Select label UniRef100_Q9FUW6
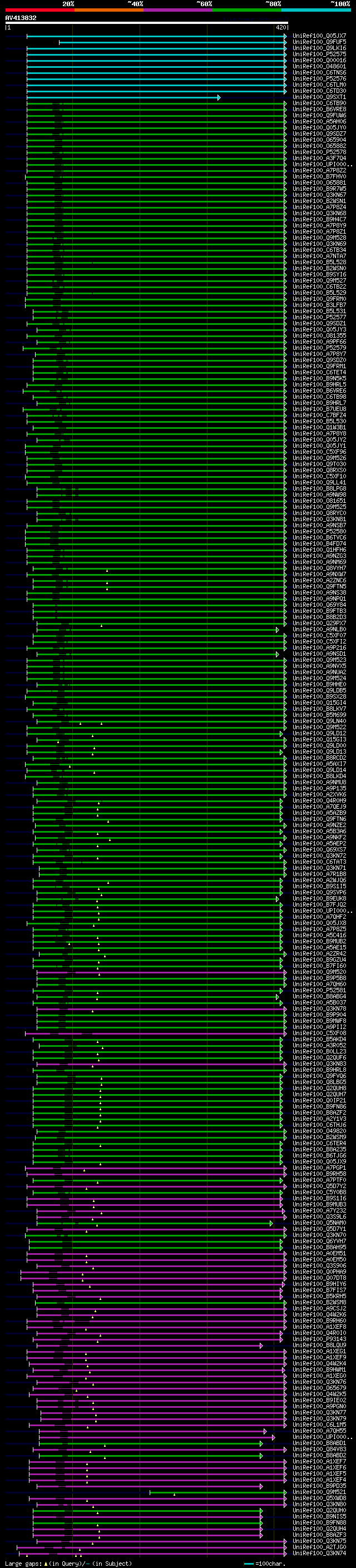 (x=319, y=115)
